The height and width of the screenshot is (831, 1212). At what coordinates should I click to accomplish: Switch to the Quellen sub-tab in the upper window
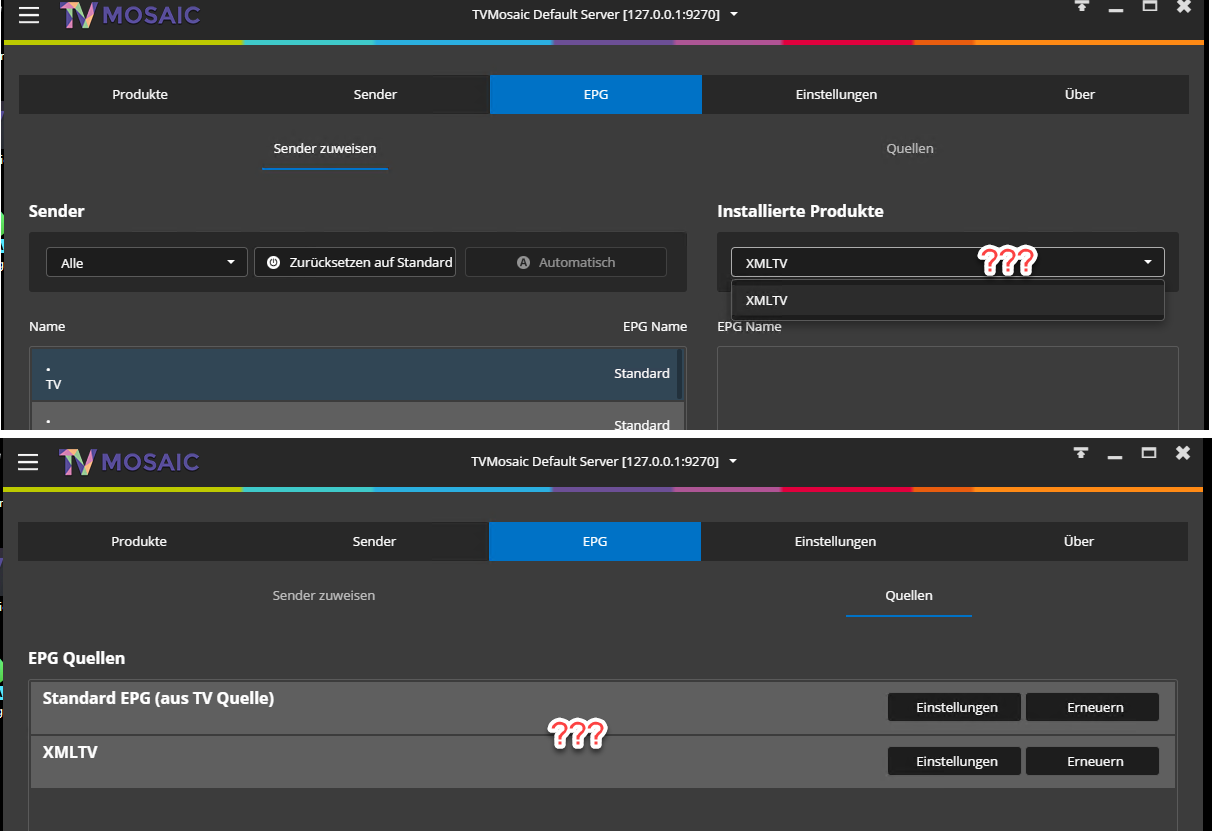pos(910,149)
